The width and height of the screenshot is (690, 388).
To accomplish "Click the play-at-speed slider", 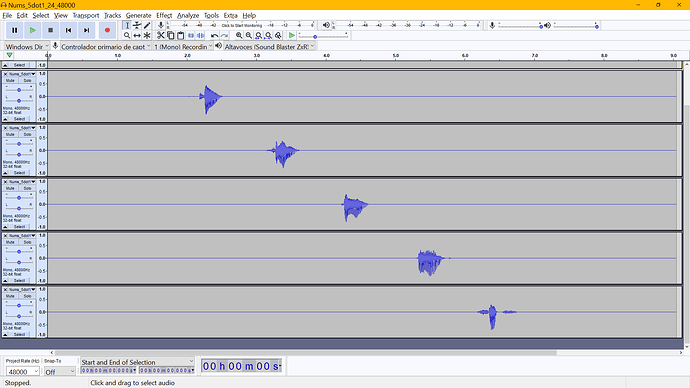I will pos(323,36).
